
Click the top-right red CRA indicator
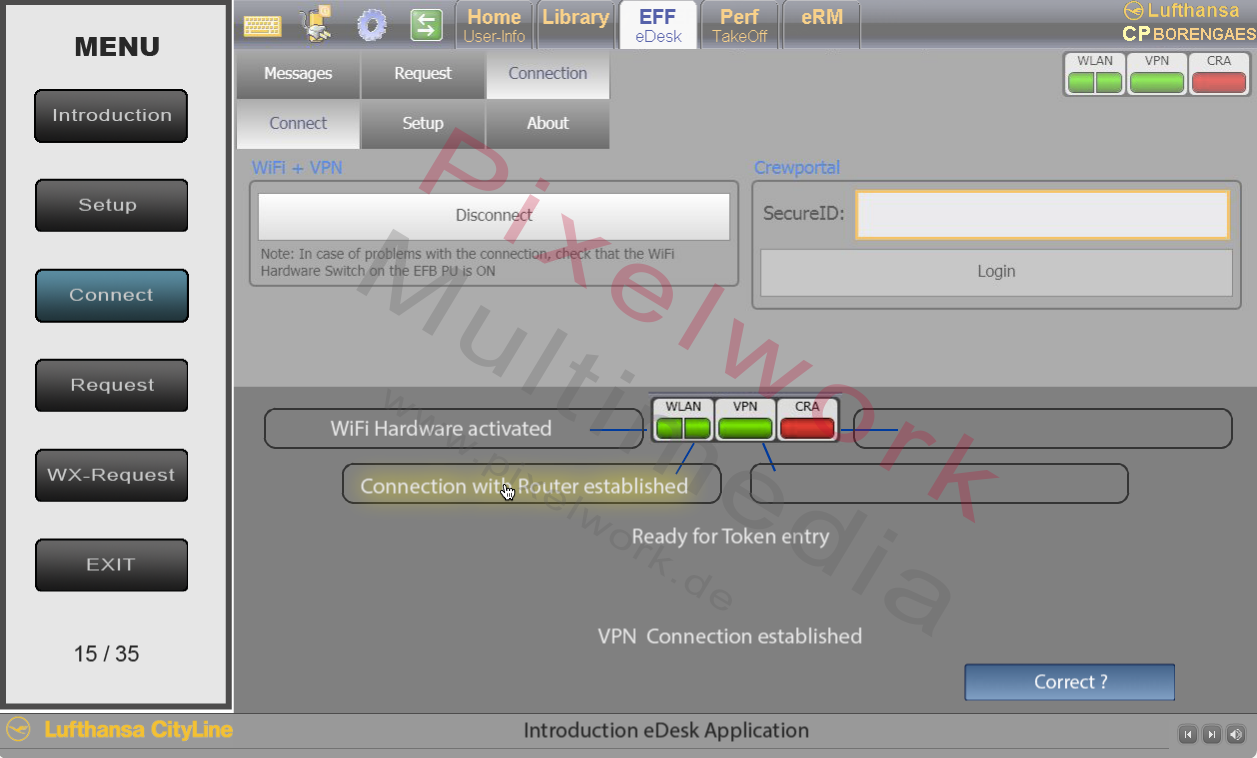click(x=1219, y=75)
